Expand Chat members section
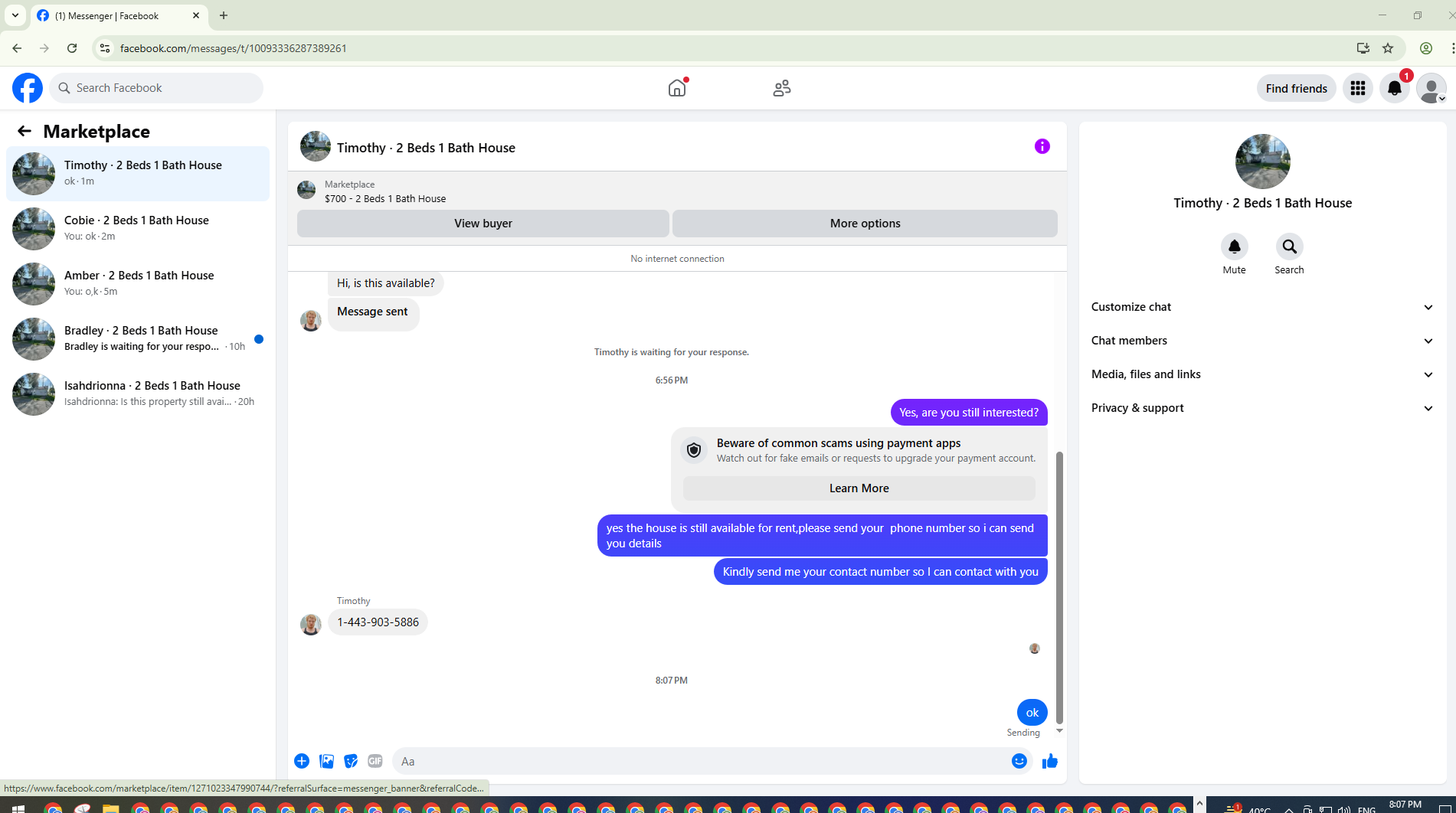The height and width of the screenshot is (813, 1456). (1262, 341)
